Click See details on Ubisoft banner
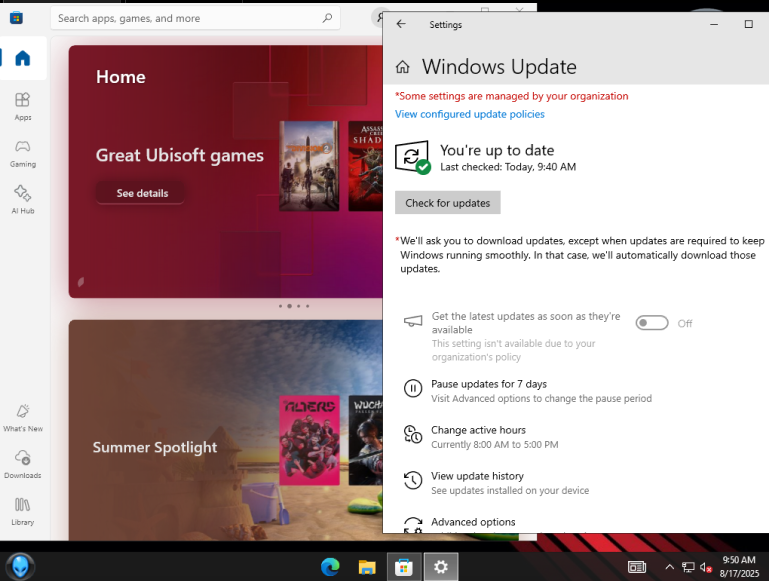 tap(140, 193)
